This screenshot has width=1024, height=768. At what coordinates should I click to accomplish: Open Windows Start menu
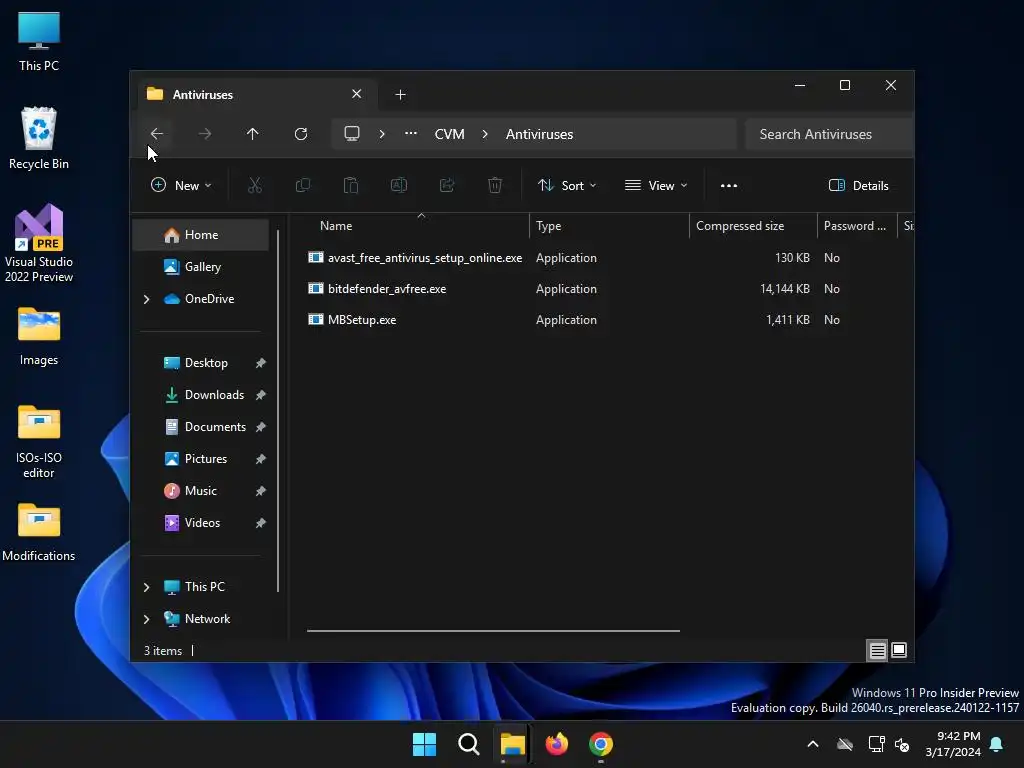[424, 744]
